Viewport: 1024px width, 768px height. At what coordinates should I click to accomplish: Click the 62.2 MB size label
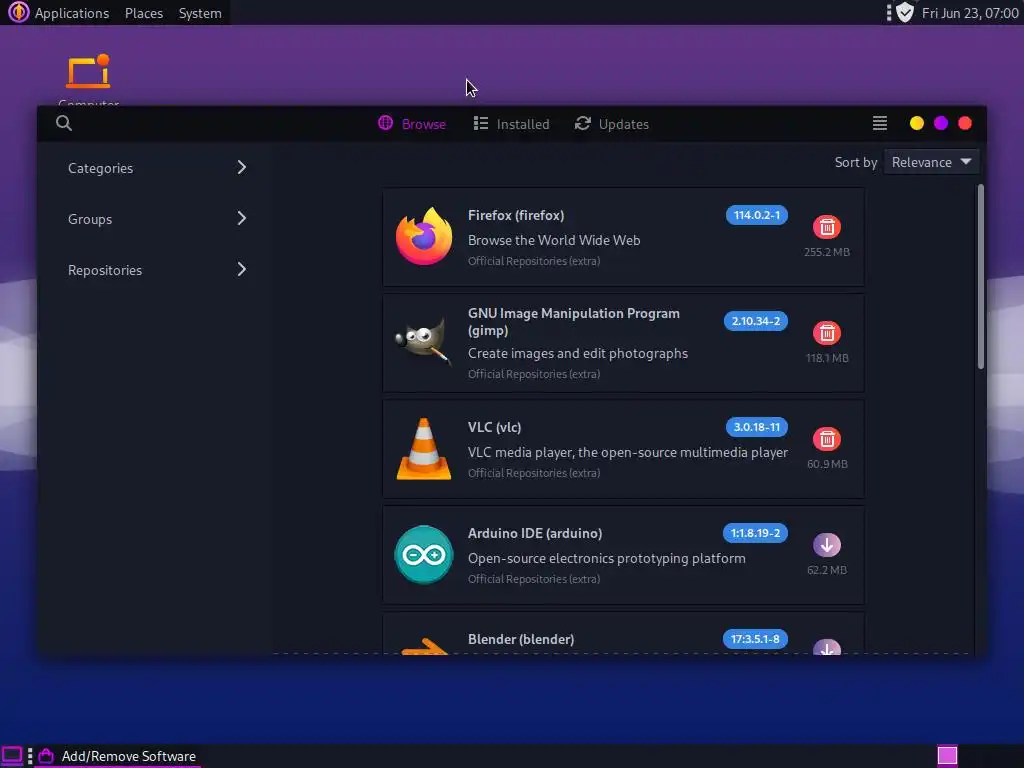pos(827,570)
